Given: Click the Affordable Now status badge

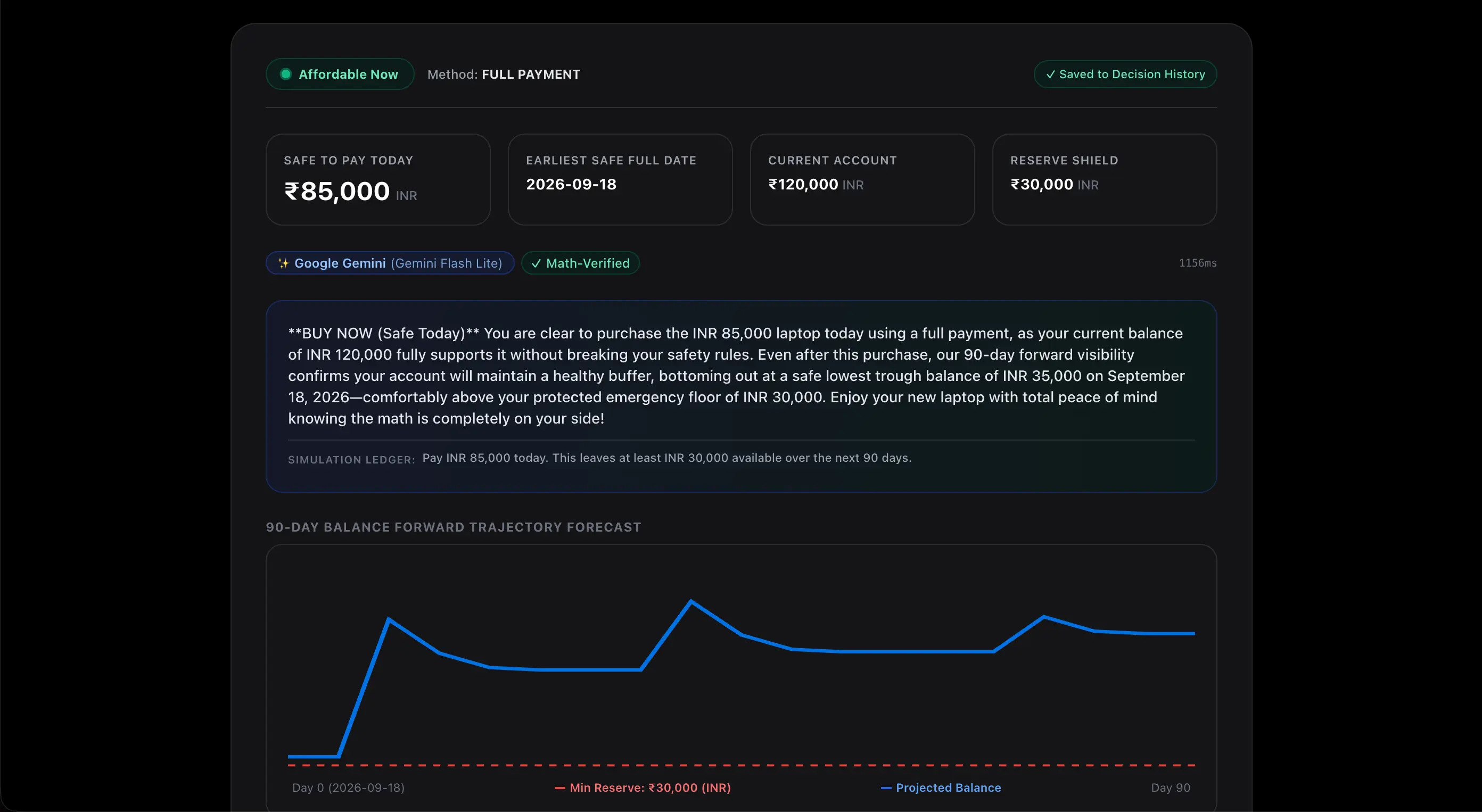Looking at the screenshot, I should coord(340,74).
